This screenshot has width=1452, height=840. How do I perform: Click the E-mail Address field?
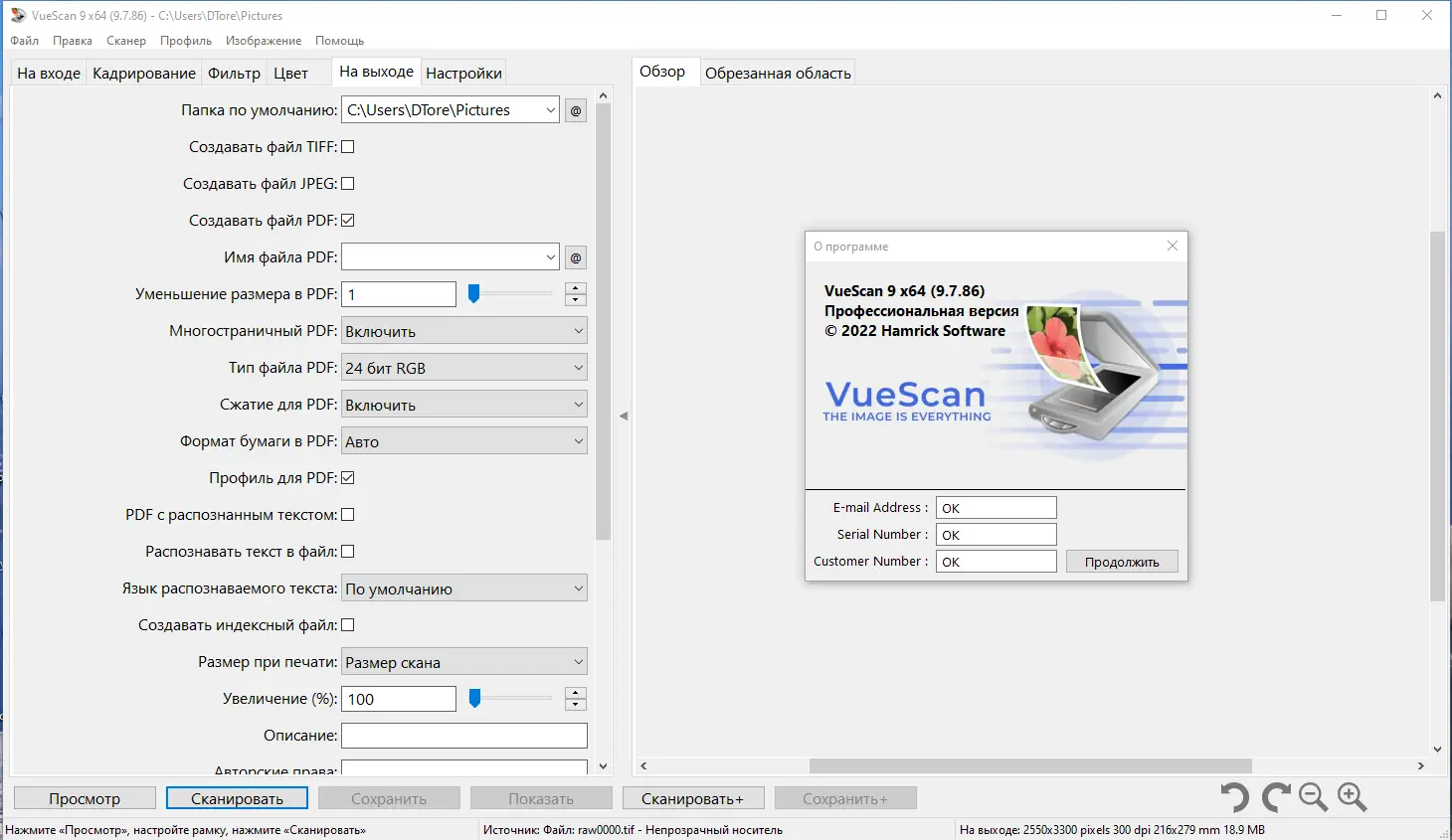[997, 508]
